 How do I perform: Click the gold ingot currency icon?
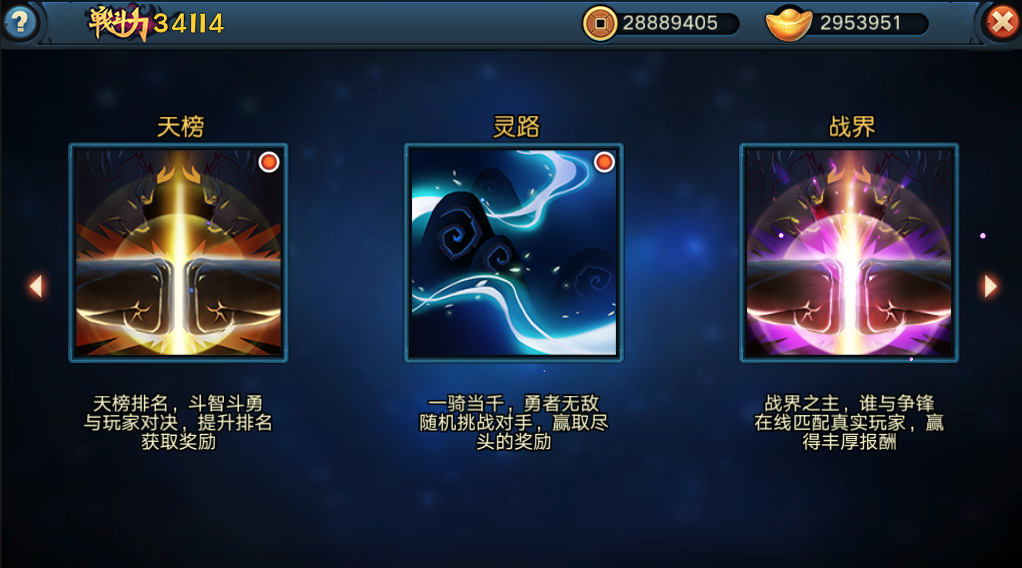789,23
